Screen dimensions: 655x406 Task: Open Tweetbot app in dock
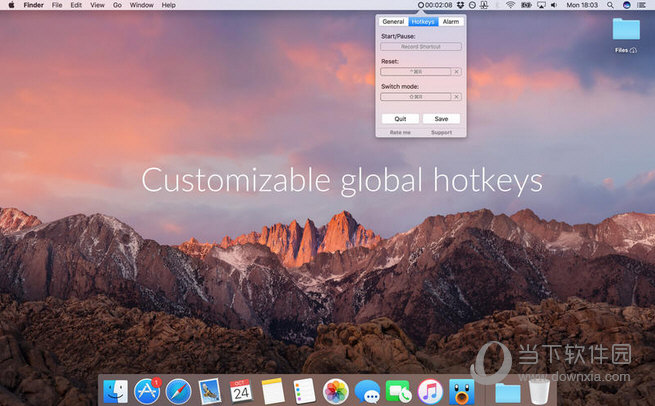pyautogui.click(x=462, y=392)
